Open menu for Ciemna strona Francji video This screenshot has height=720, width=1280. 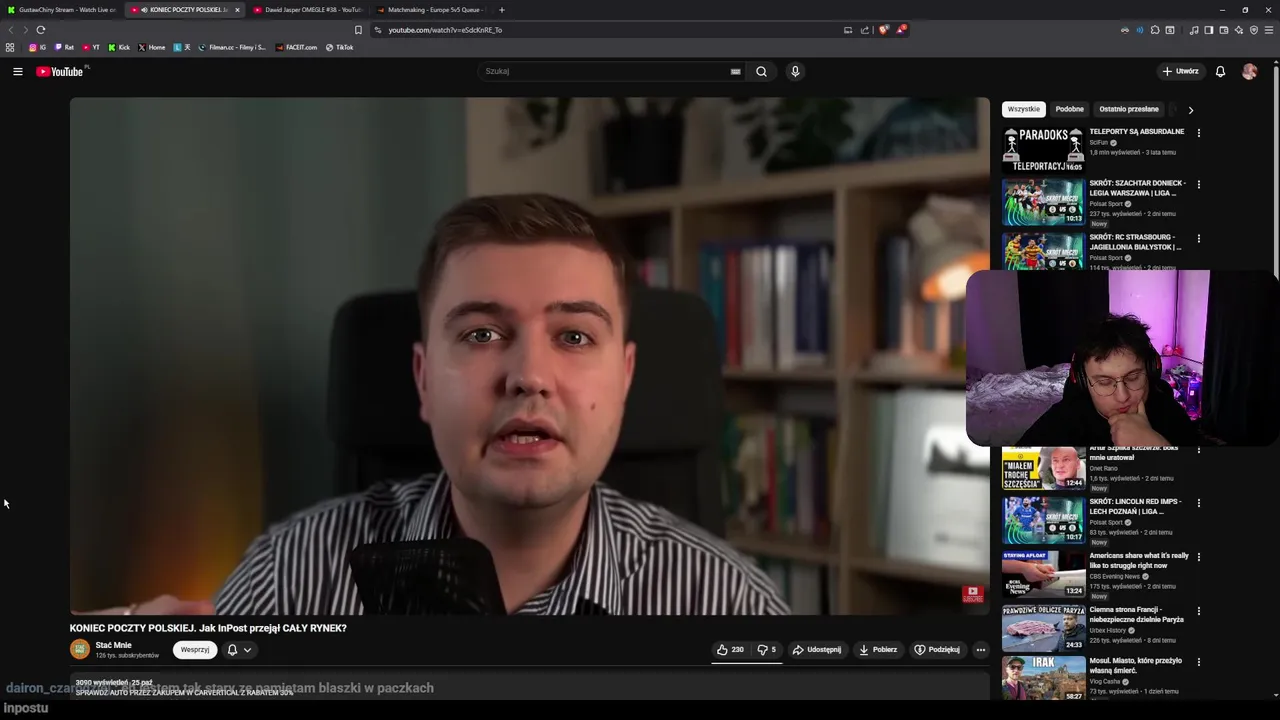[1198, 610]
